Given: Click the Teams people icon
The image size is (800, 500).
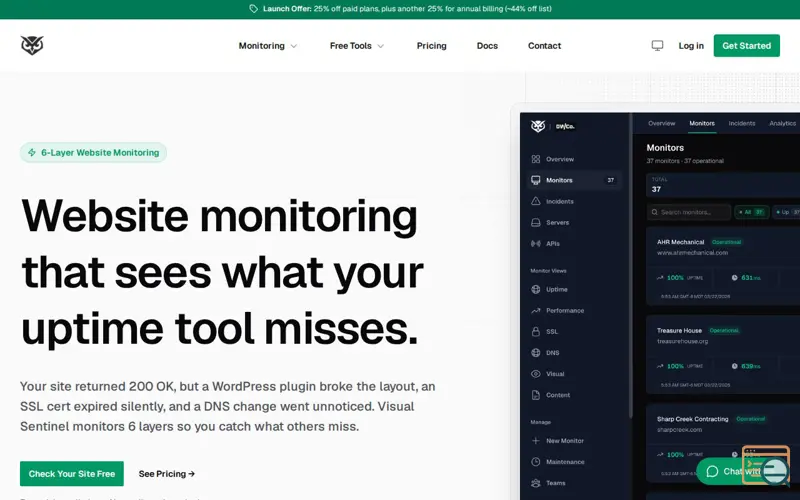Looking at the screenshot, I should 536,483.
